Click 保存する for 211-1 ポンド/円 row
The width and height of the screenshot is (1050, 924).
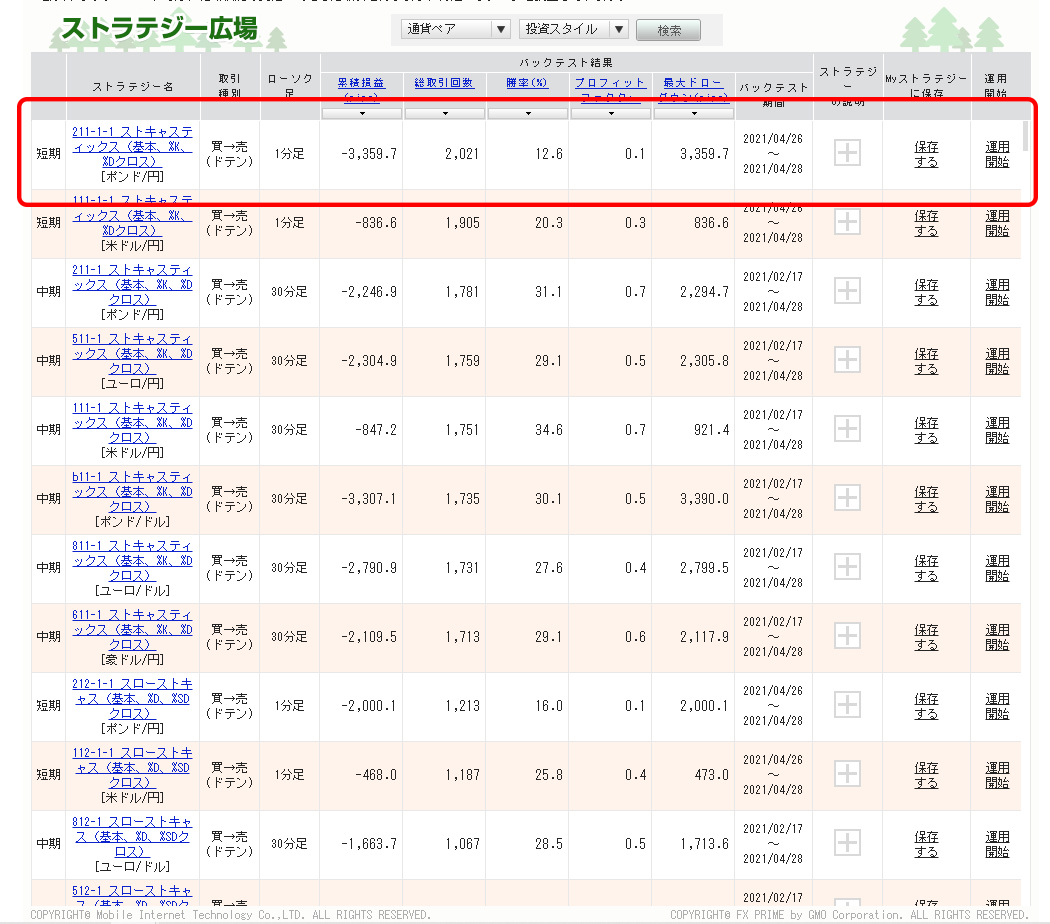point(926,292)
